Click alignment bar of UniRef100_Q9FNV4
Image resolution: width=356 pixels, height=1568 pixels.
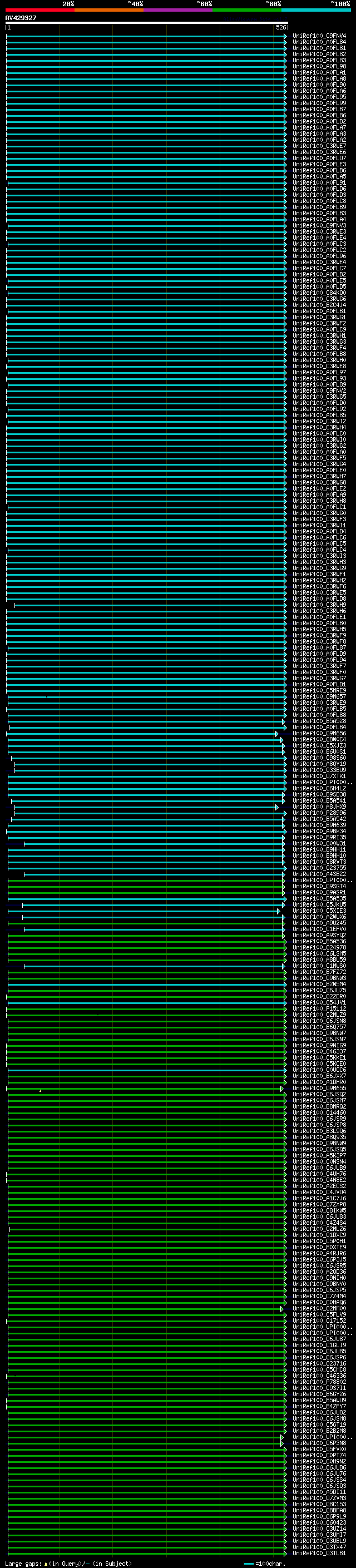[146, 36]
